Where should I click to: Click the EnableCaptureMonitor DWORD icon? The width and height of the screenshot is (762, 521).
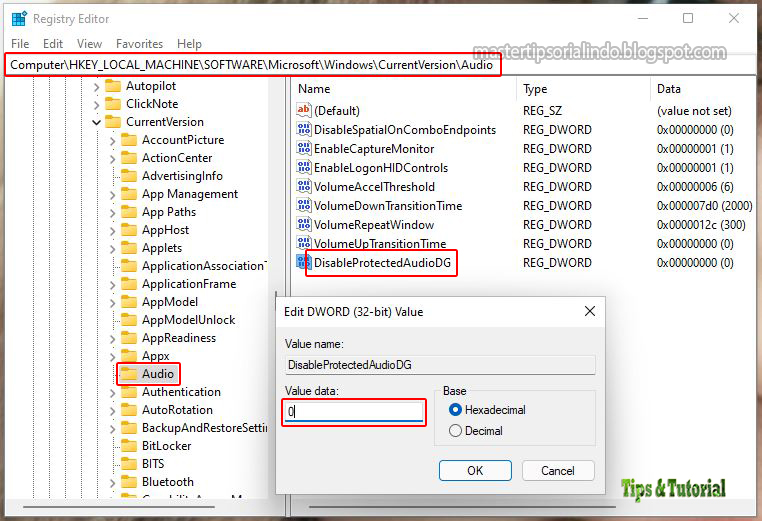(303, 148)
